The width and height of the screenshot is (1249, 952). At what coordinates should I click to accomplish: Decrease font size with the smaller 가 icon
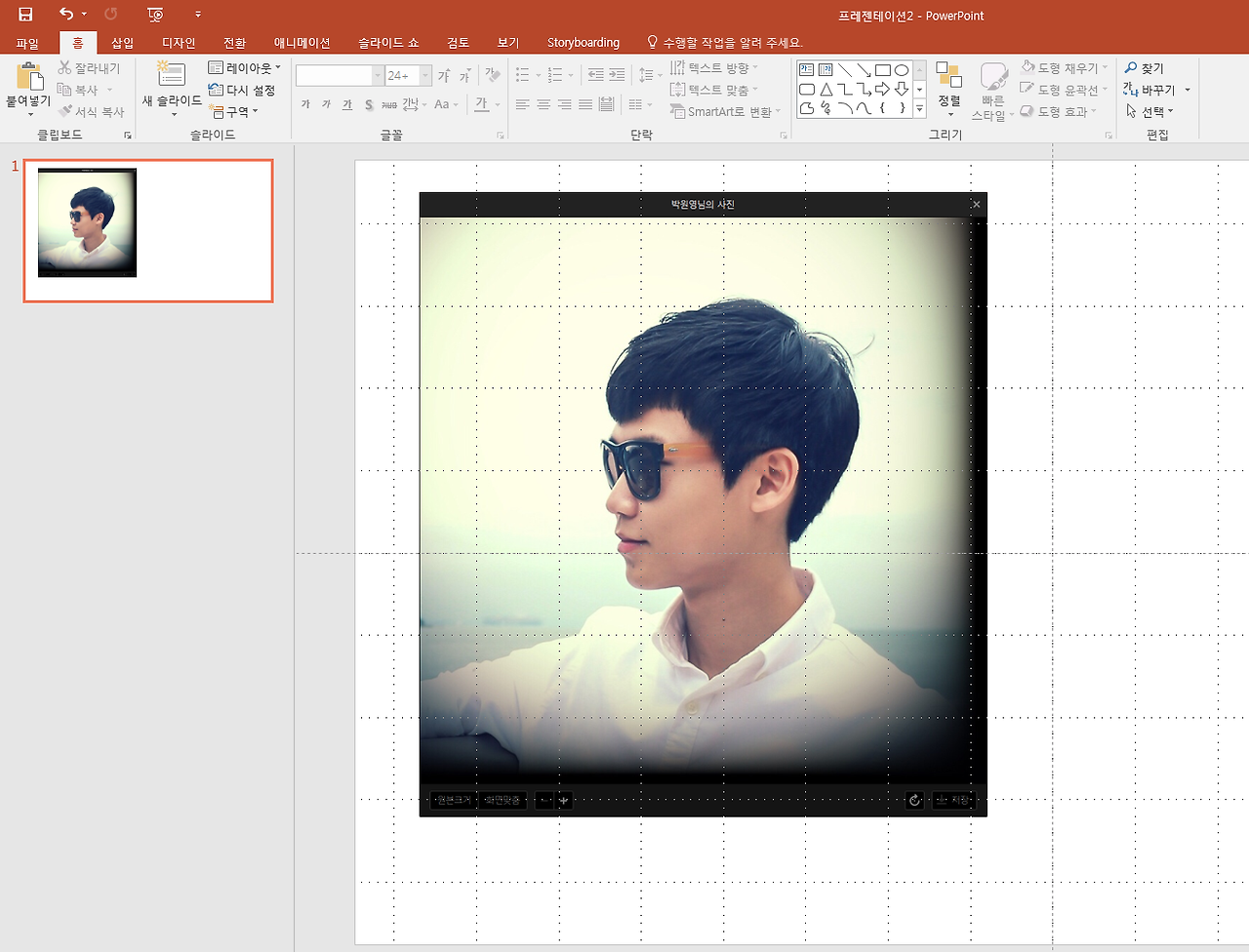[465, 76]
